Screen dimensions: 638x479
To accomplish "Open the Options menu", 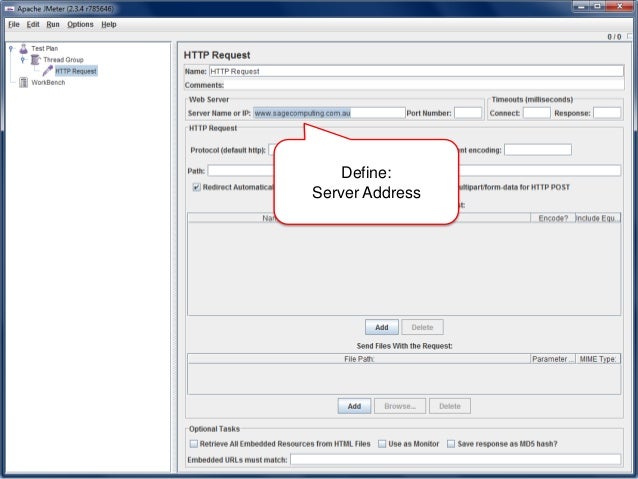I will point(81,24).
